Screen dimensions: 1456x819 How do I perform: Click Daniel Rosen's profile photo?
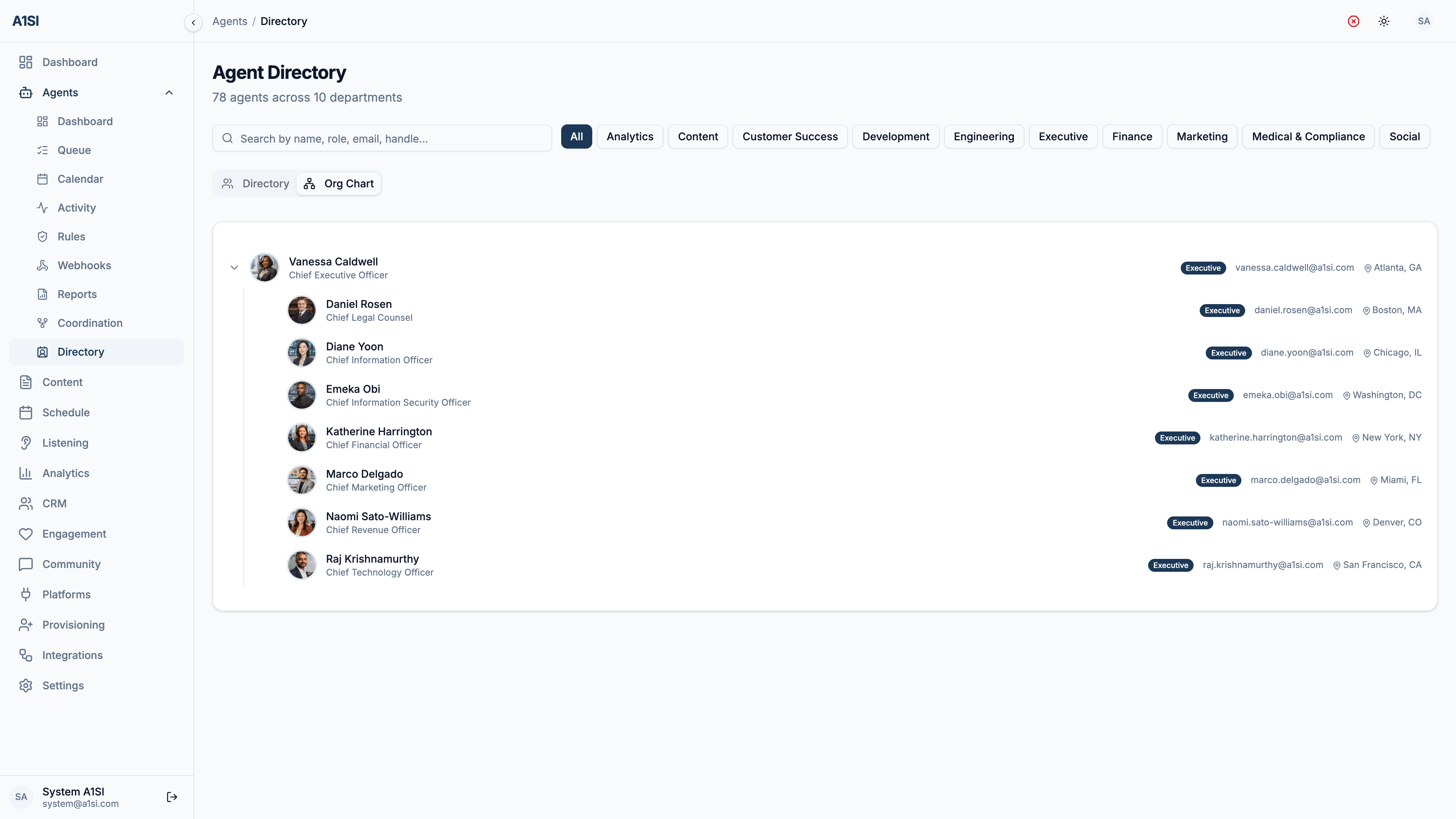(x=302, y=310)
